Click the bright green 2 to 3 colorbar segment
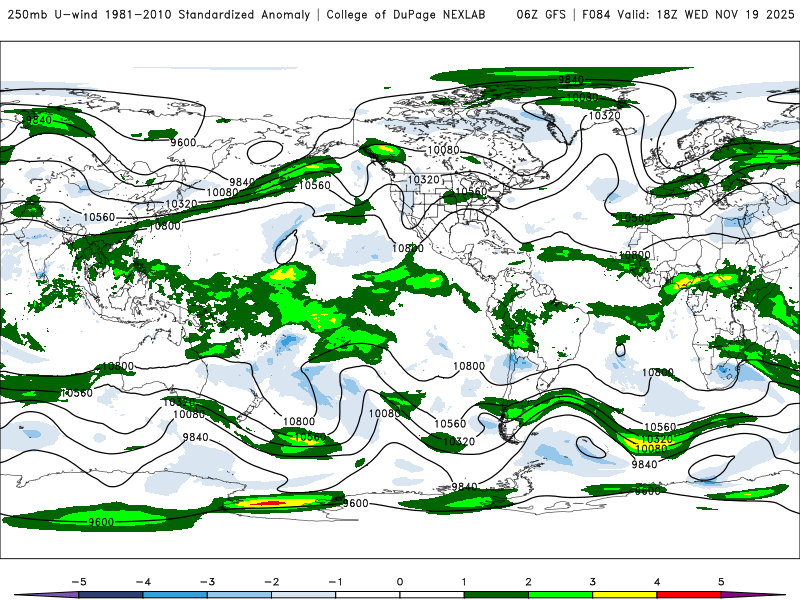This screenshot has height=600, width=800. tap(561, 595)
